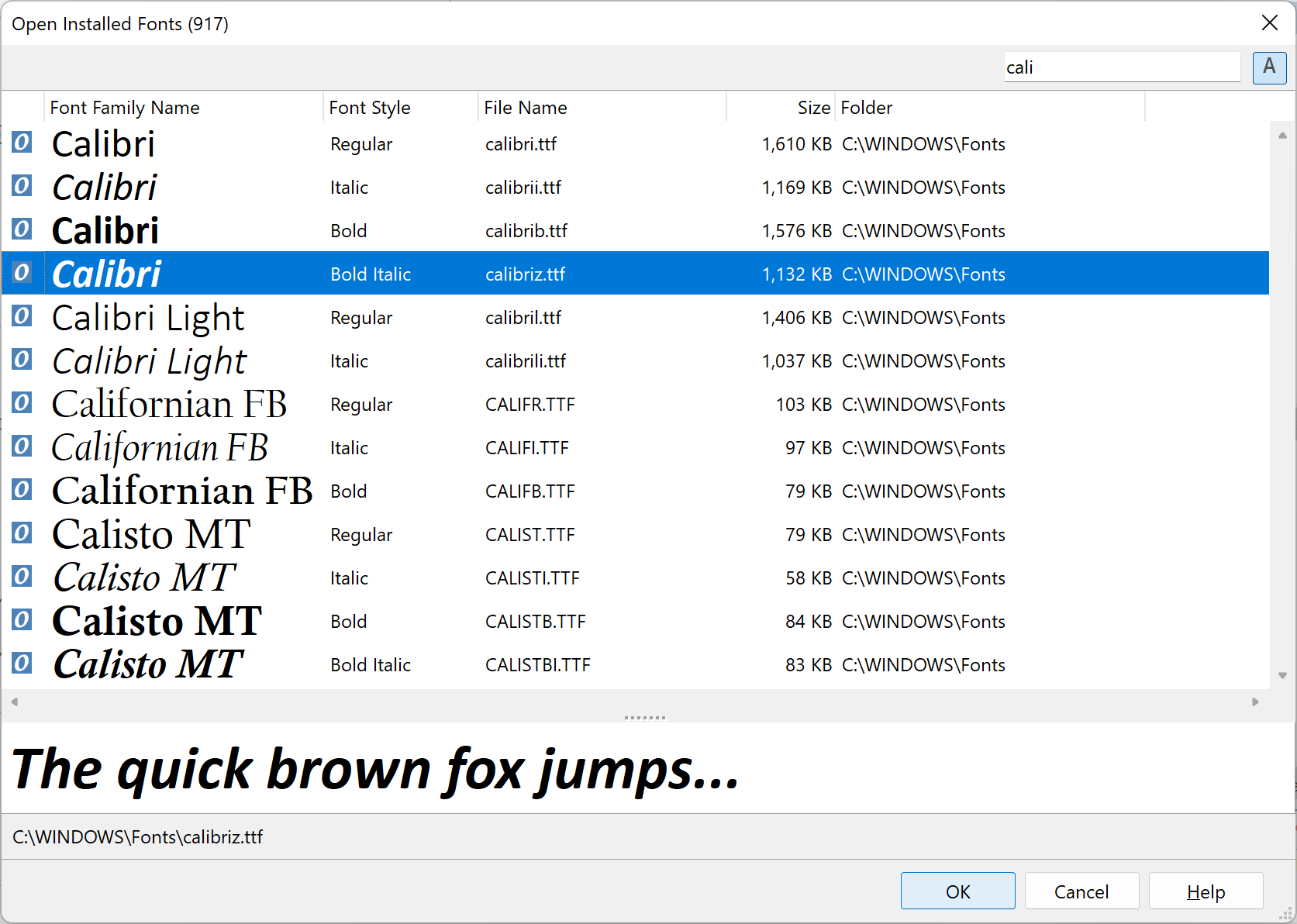The width and height of the screenshot is (1297, 924).
Task: Confirm with the OK button
Action: (957, 891)
